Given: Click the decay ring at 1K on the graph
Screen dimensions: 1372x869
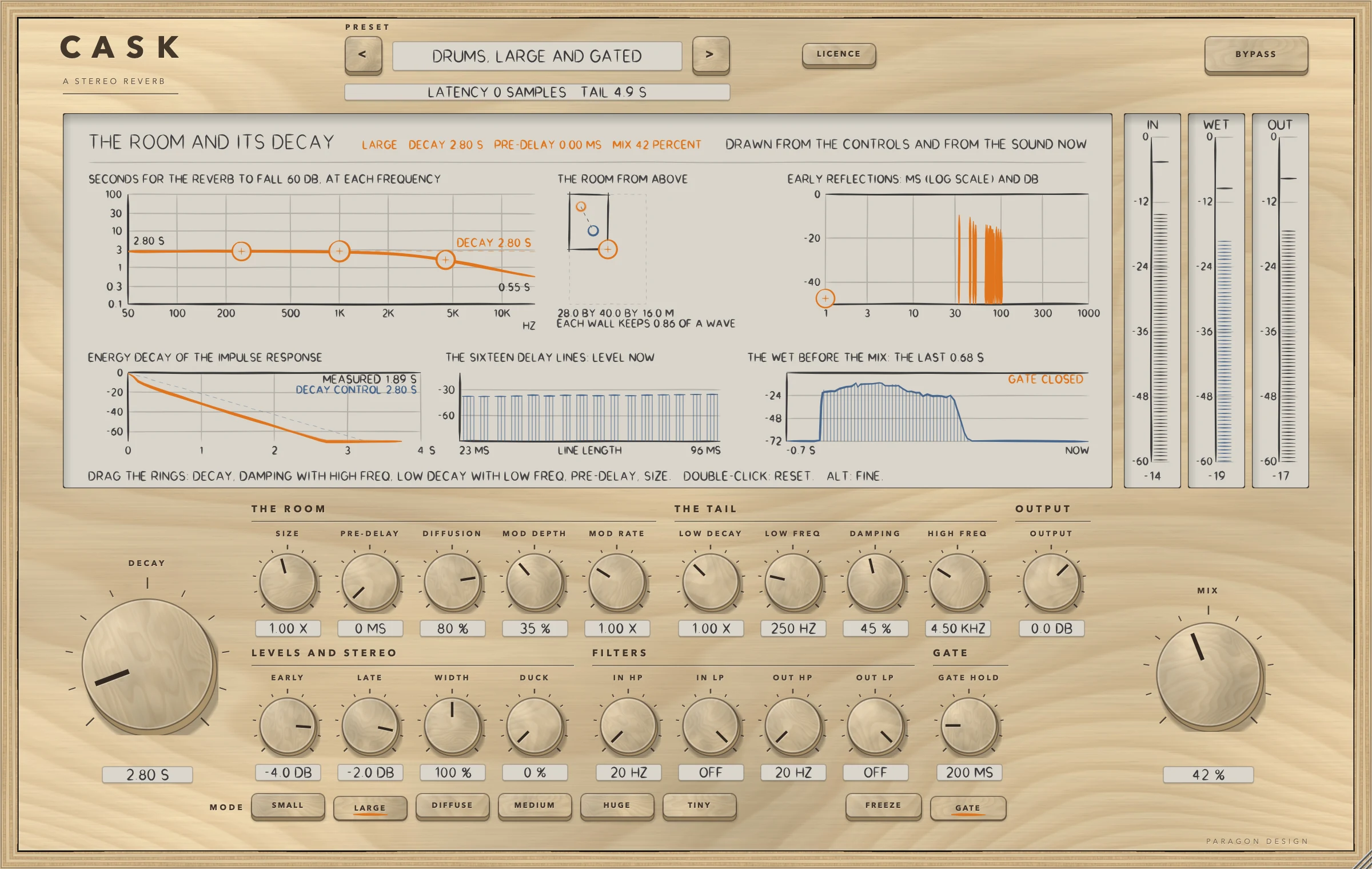Looking at the screenshot, I should point(340,251).
